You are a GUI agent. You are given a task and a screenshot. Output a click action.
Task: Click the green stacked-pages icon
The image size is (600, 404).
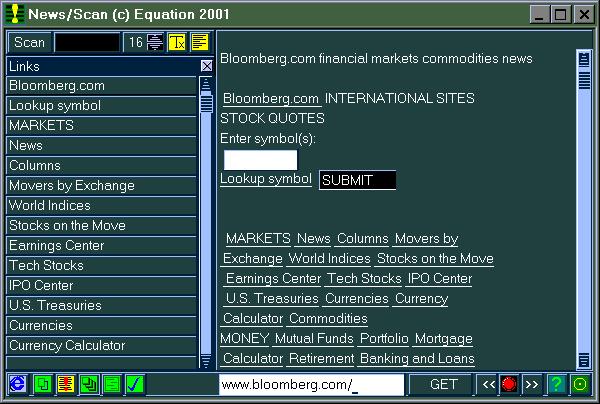pyautogui.click(x=89, y=384)
